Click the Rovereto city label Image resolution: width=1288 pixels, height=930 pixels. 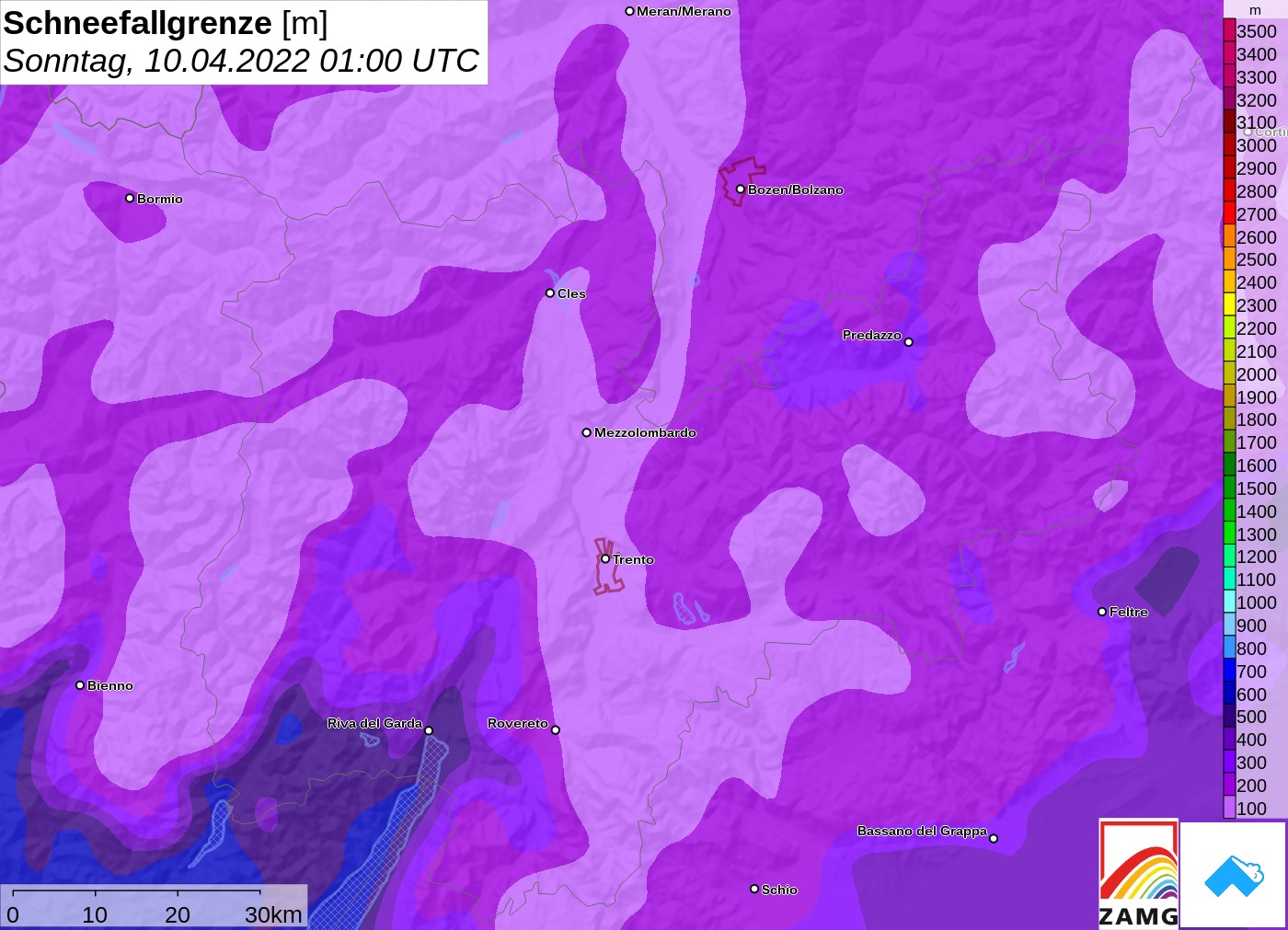[518, 723]
